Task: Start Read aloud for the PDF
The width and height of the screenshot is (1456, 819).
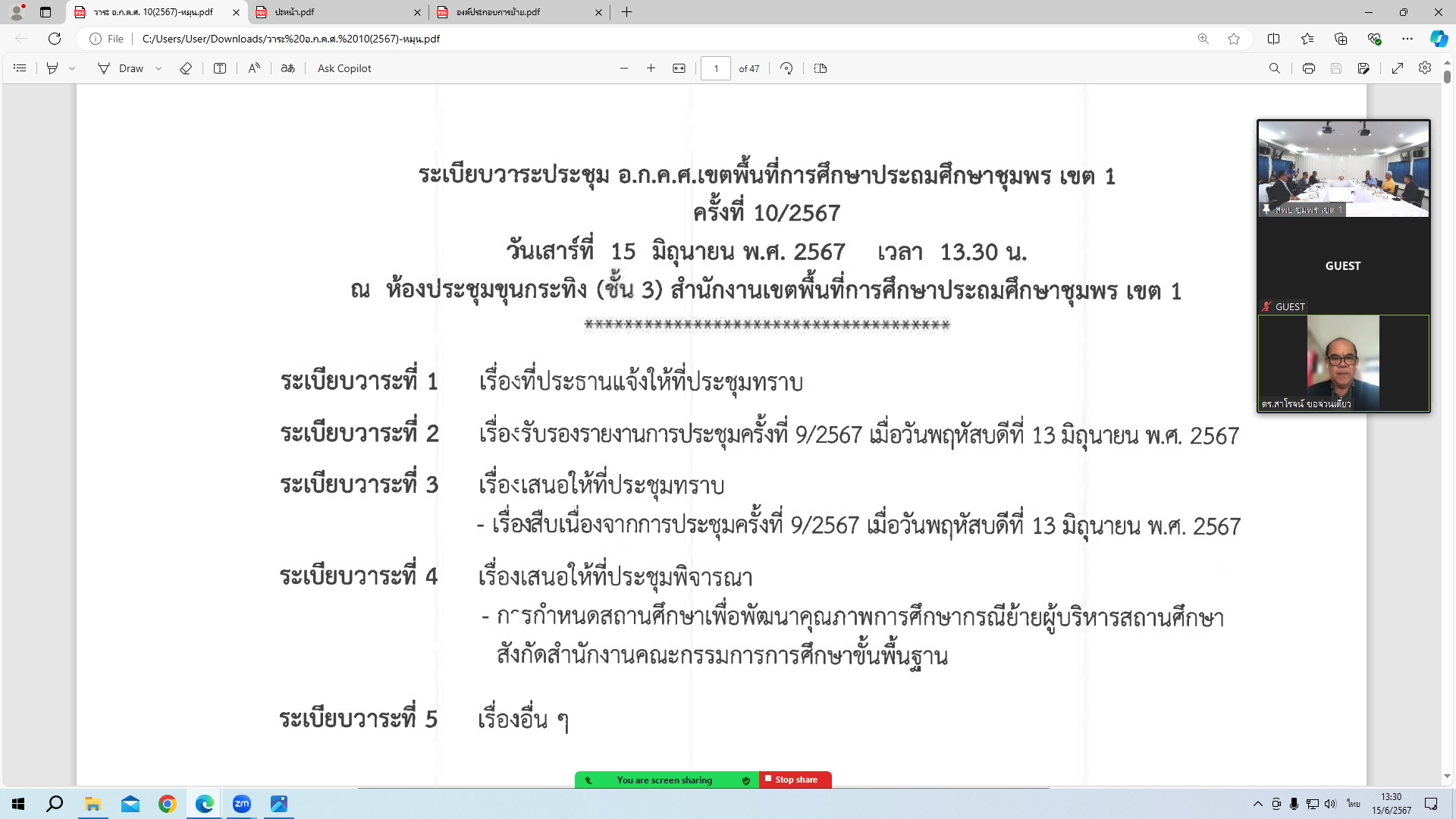Action: 254,68
